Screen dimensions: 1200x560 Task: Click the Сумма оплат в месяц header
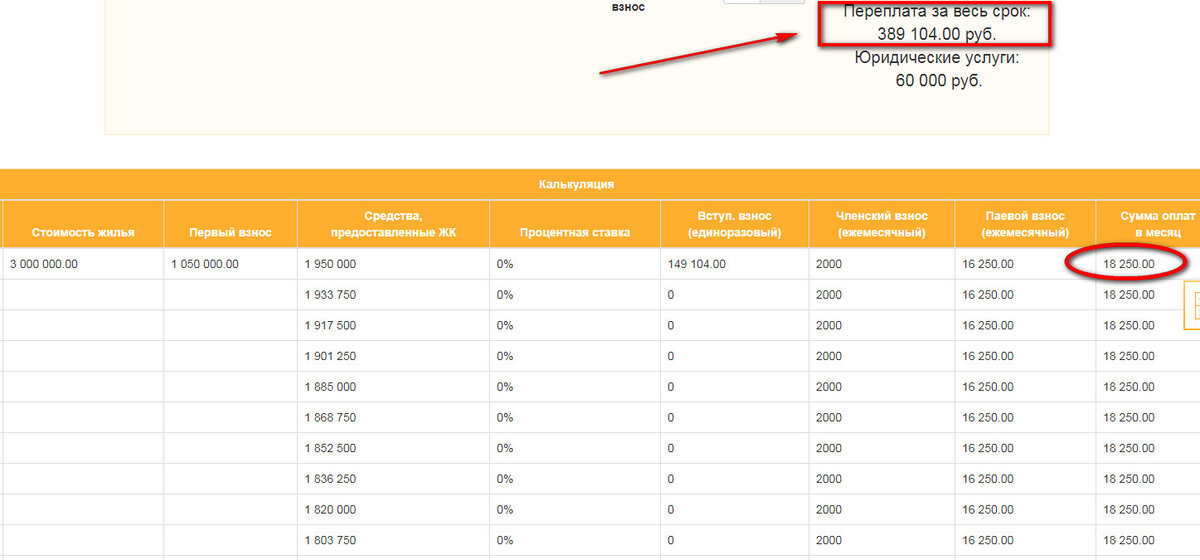(1148, 224)
